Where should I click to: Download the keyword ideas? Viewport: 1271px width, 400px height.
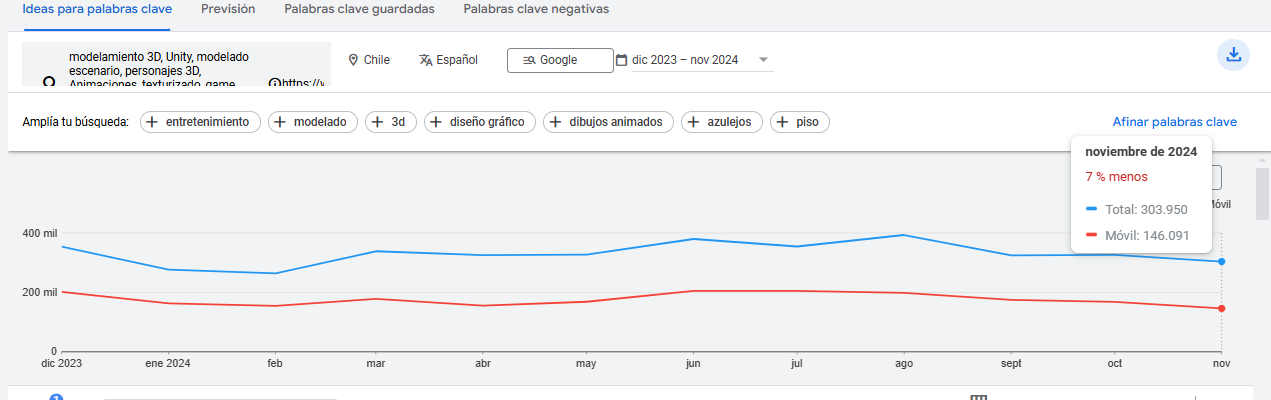(x=1233, y=55)
